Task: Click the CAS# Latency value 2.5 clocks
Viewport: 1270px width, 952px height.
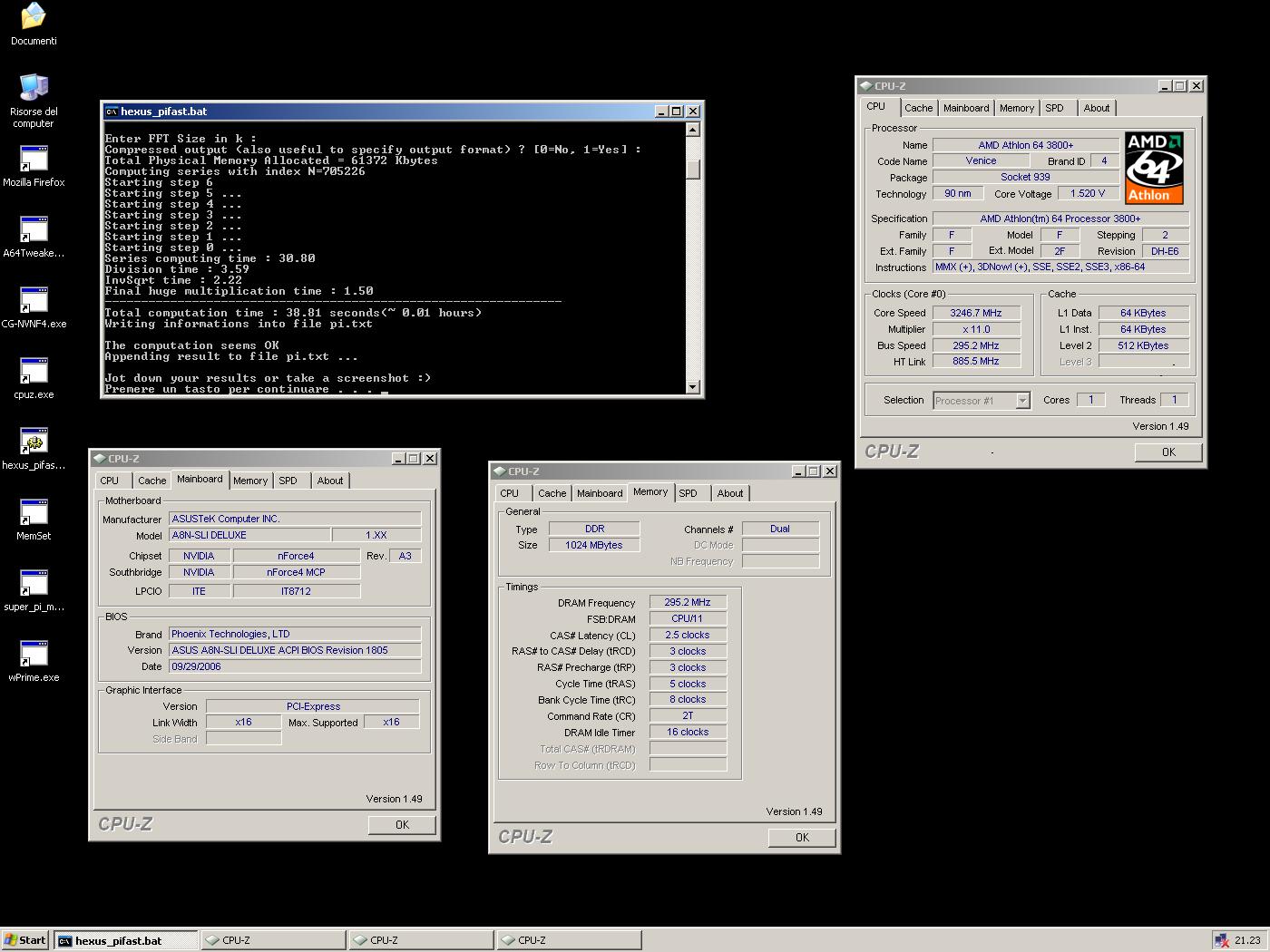Action: coord(688,635)
